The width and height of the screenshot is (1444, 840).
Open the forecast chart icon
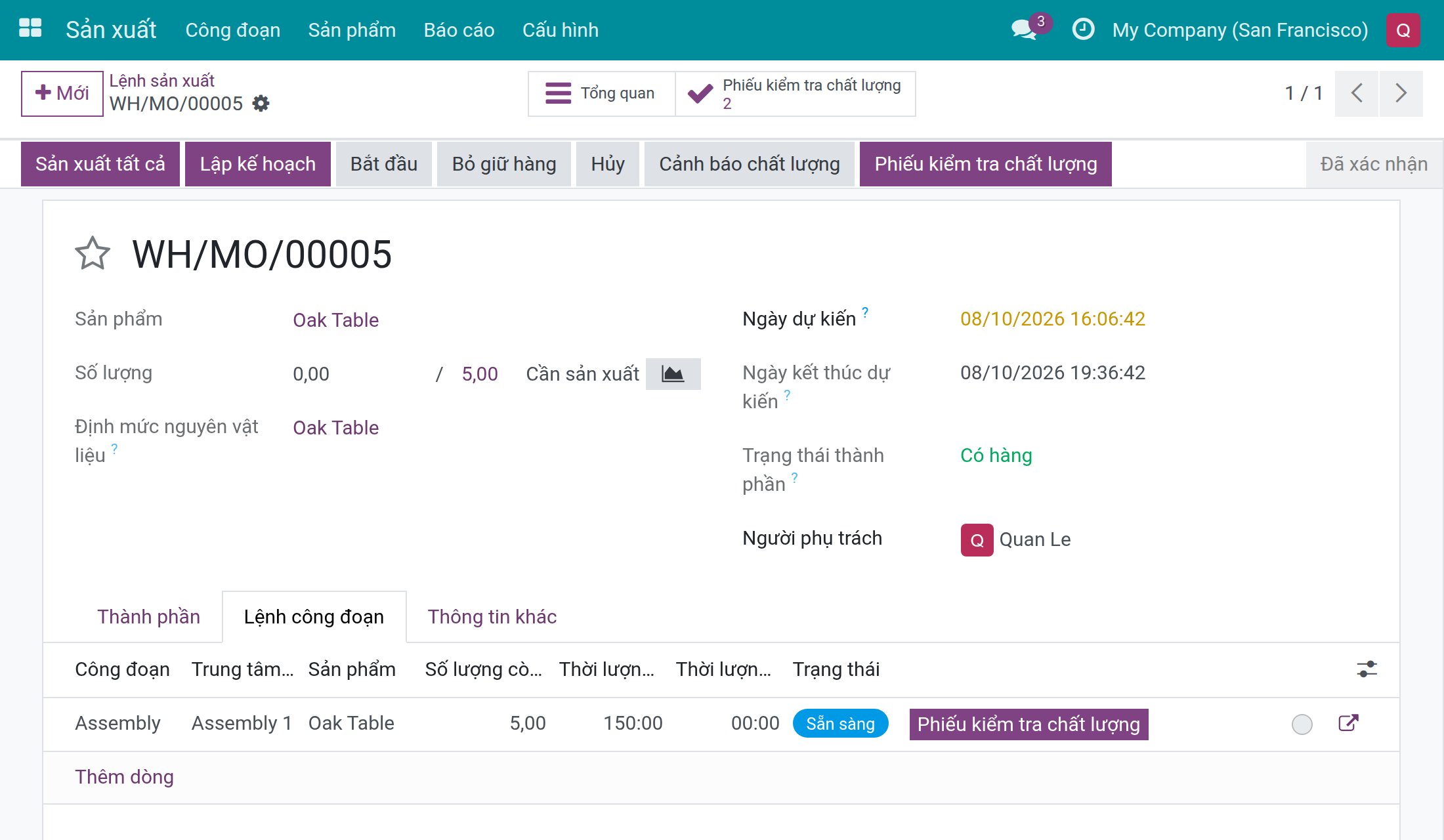coord(673,374)
